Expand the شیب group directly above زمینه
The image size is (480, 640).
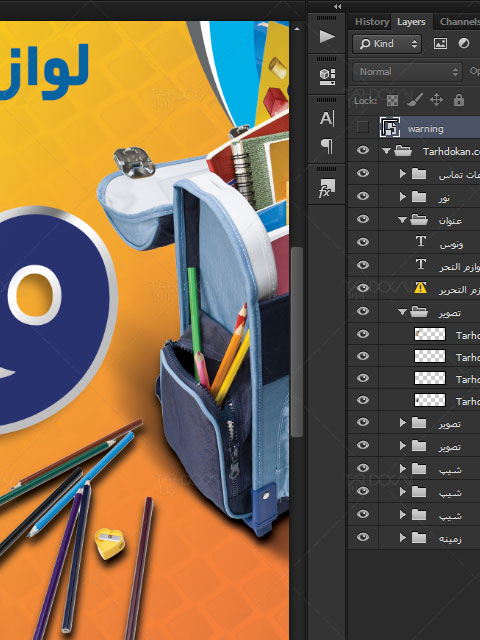(402, 515)
